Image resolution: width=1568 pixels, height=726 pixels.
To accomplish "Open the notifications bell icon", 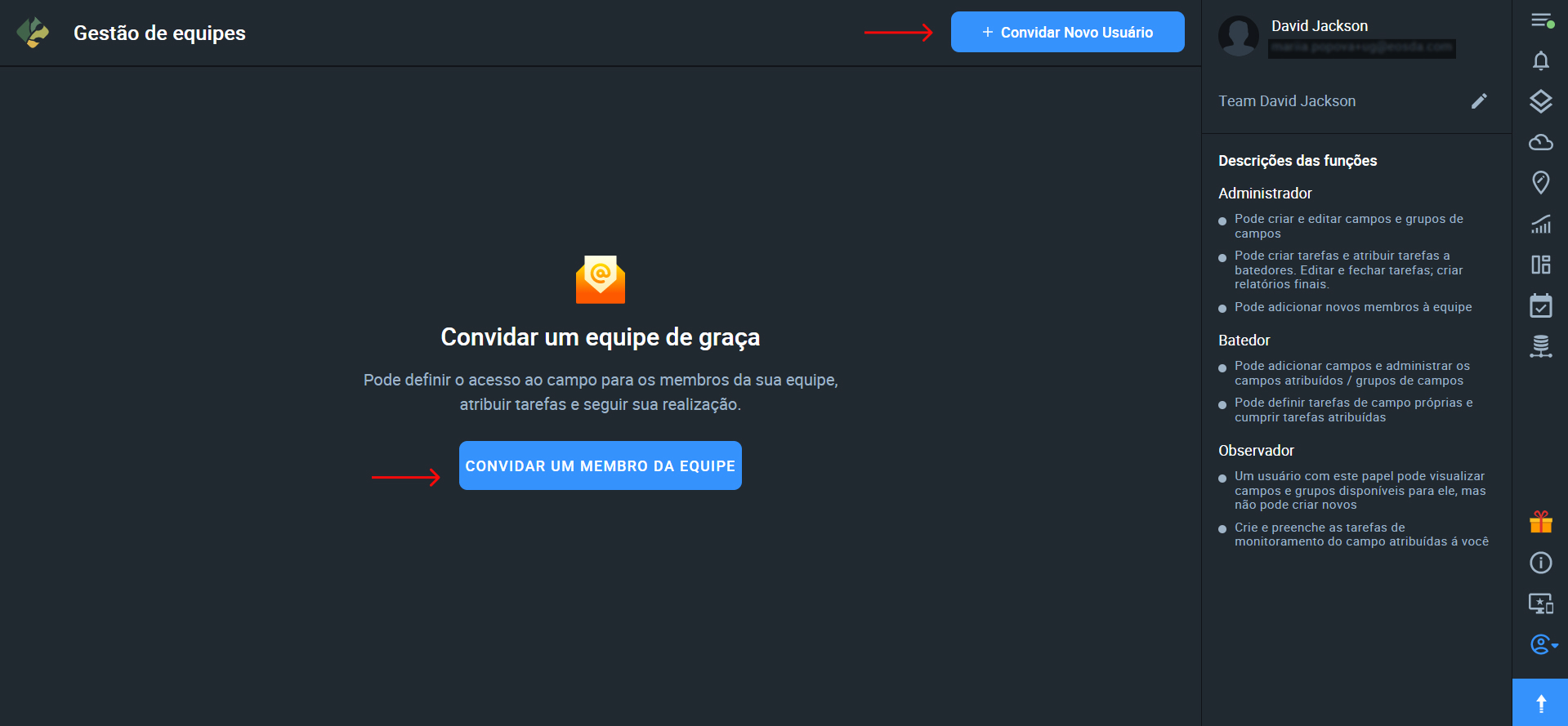I will tap(1540, 61).
